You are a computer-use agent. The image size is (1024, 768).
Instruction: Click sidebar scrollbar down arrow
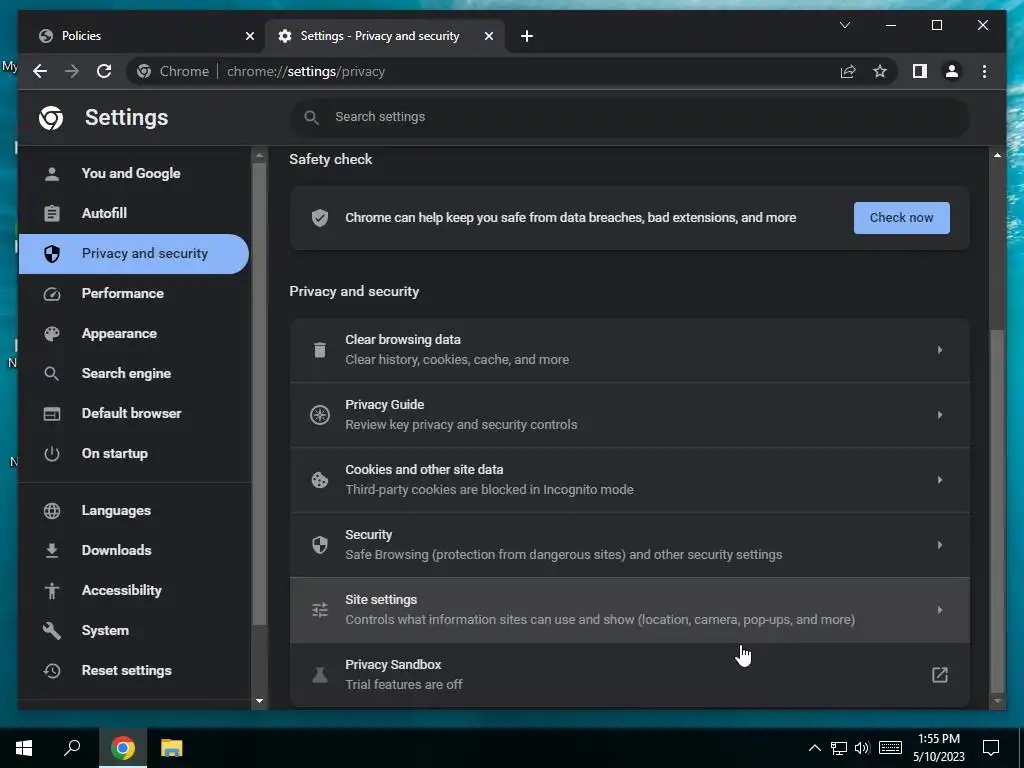[x=259, y=701]
